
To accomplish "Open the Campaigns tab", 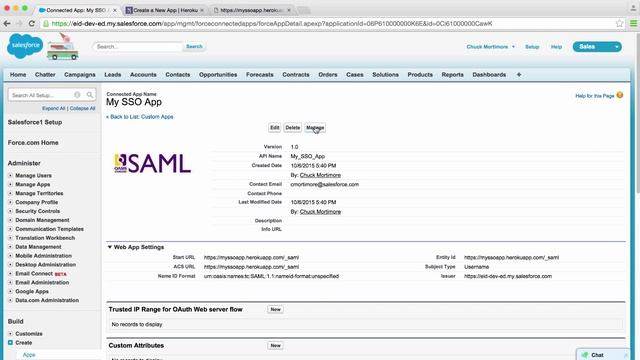I will pos(80,75).
